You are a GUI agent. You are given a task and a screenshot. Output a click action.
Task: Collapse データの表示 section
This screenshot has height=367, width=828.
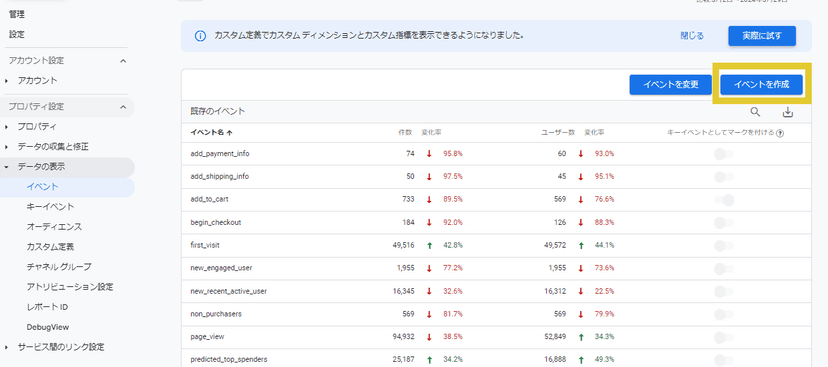click(6, 167)
